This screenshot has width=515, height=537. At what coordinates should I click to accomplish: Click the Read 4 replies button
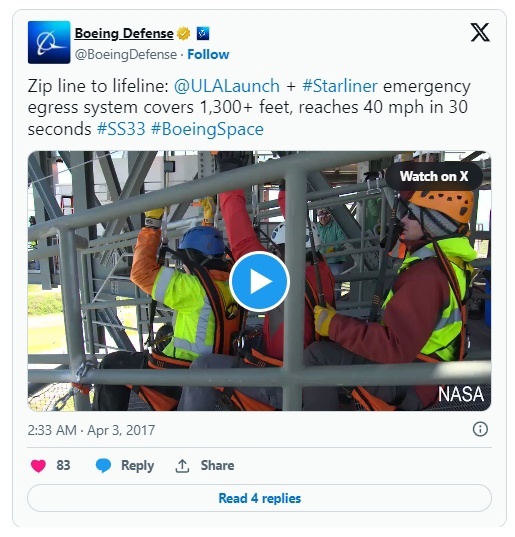coord(259,498)
